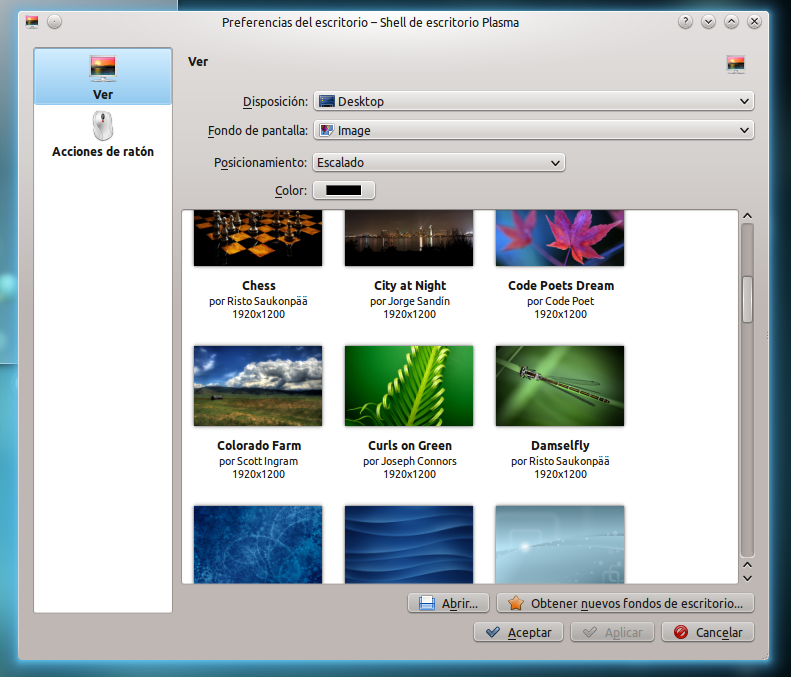Select the Ver section in sidebar
Screen dimensions: 791x677
click(x=103, y=77)
